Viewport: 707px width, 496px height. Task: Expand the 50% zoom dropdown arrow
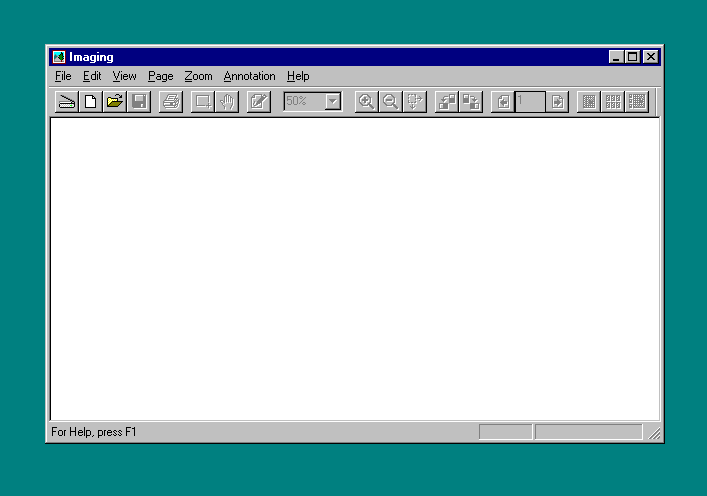pos(333,101)
